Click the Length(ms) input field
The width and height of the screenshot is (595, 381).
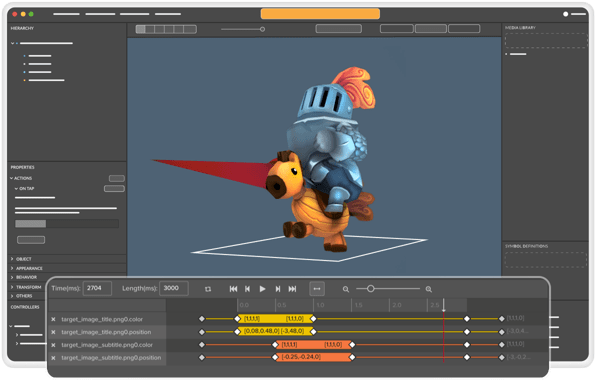pyautogui.click(x=174, y=288)
